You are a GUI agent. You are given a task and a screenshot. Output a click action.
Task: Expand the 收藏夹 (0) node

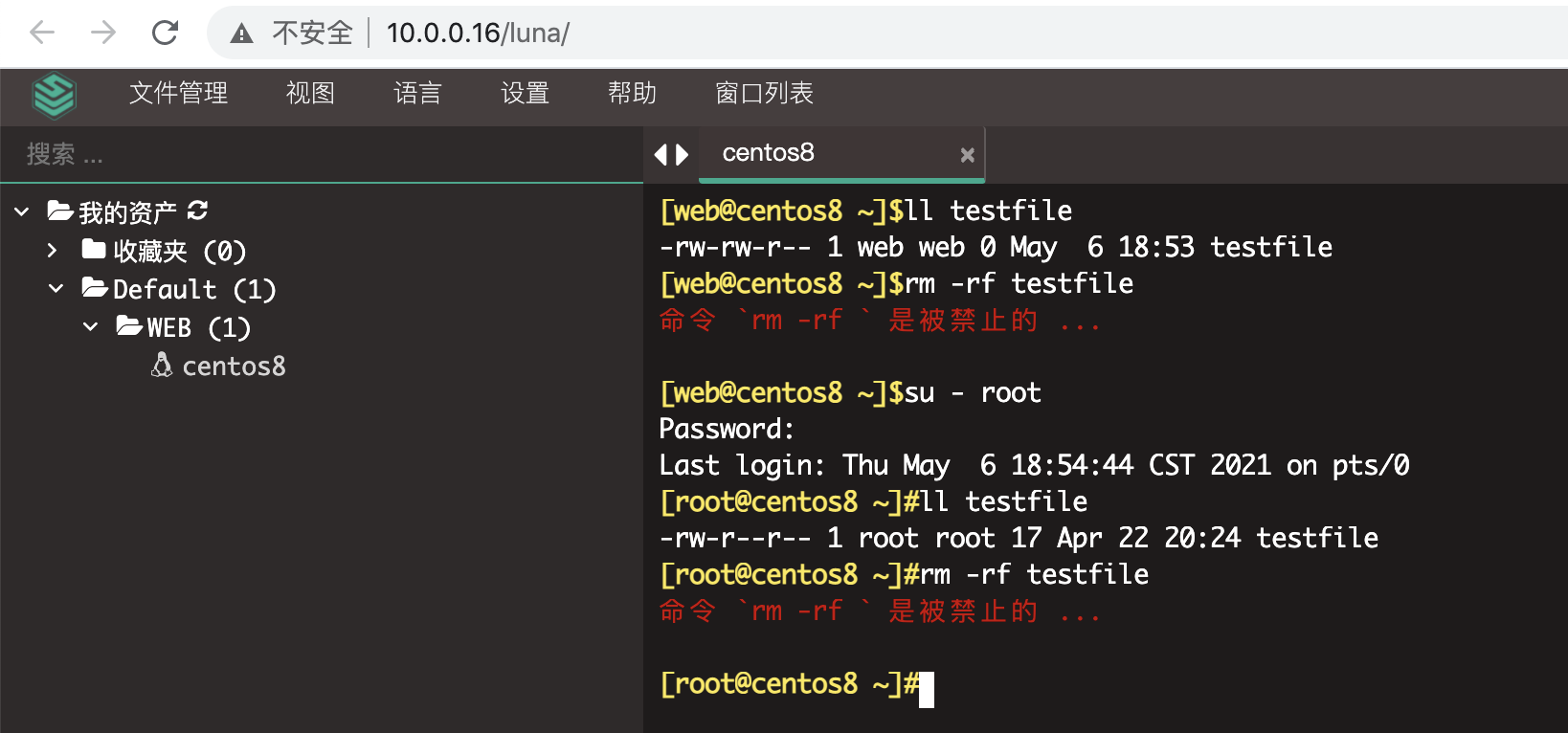53,250
